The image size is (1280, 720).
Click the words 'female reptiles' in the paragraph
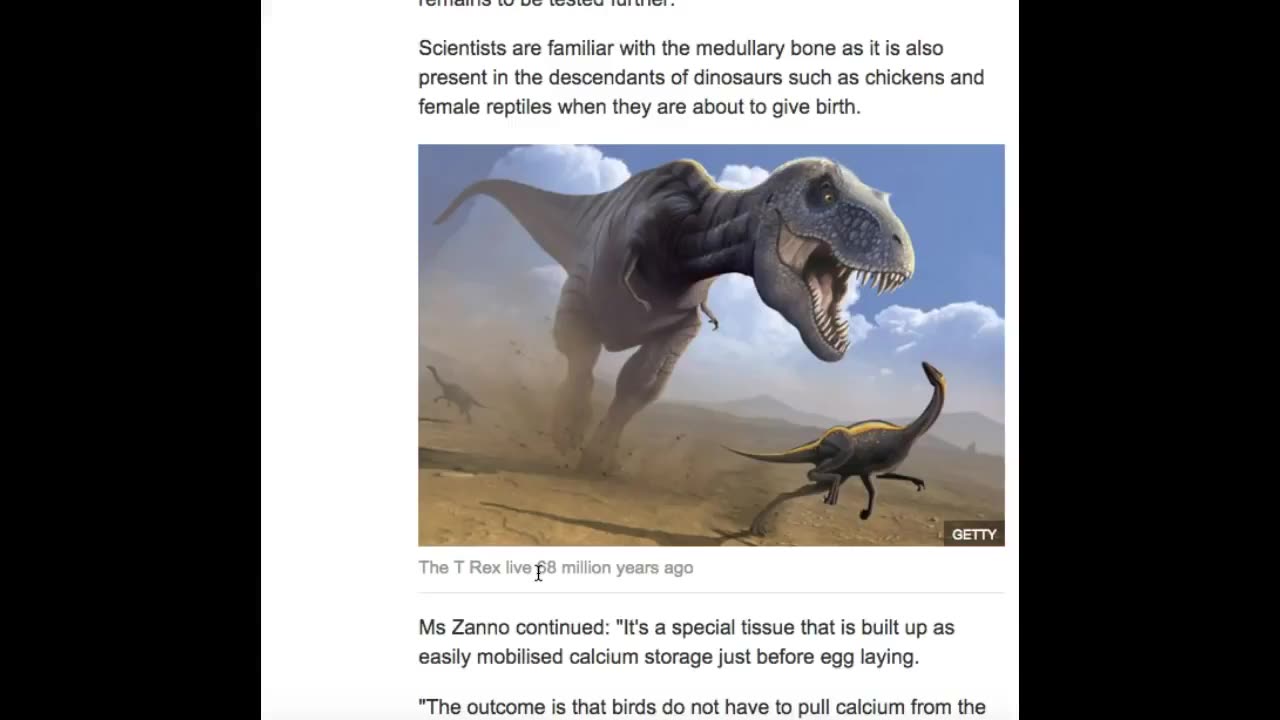[x=485, y=106]
